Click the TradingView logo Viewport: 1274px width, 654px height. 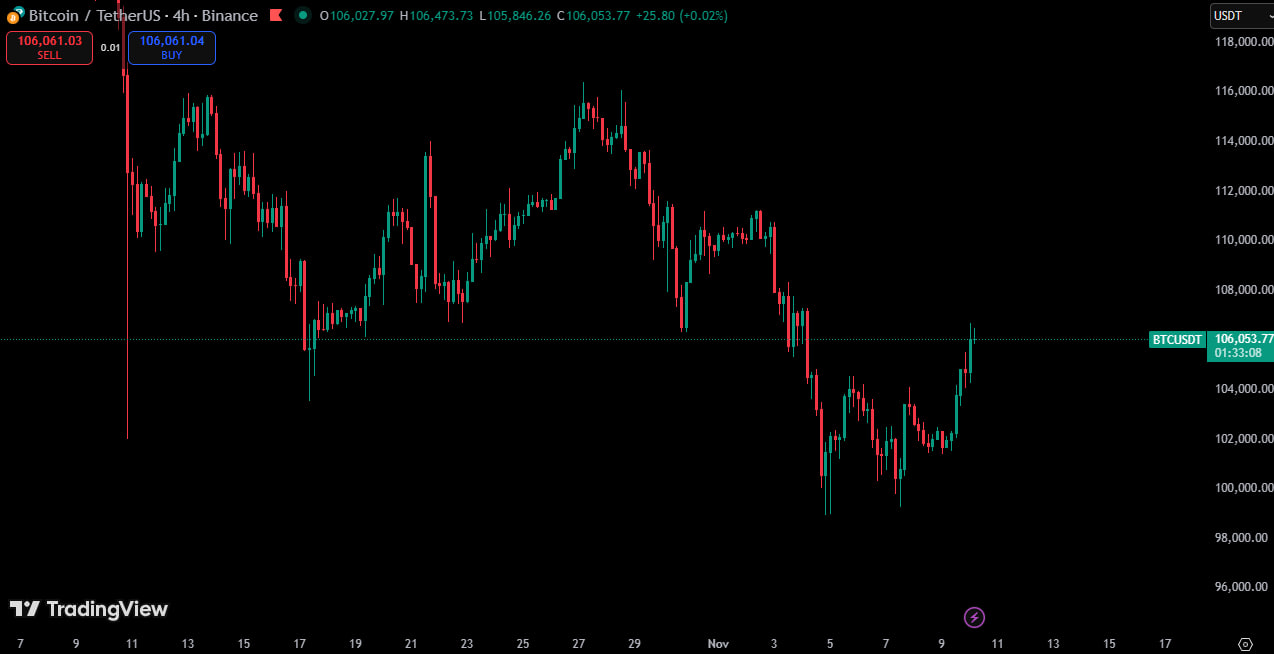click(x=89, y=609)
